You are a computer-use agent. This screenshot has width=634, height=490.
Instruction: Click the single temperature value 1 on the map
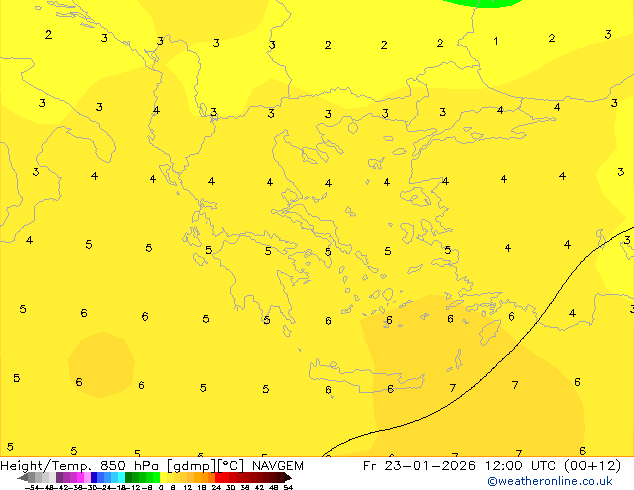click(496, 41)
